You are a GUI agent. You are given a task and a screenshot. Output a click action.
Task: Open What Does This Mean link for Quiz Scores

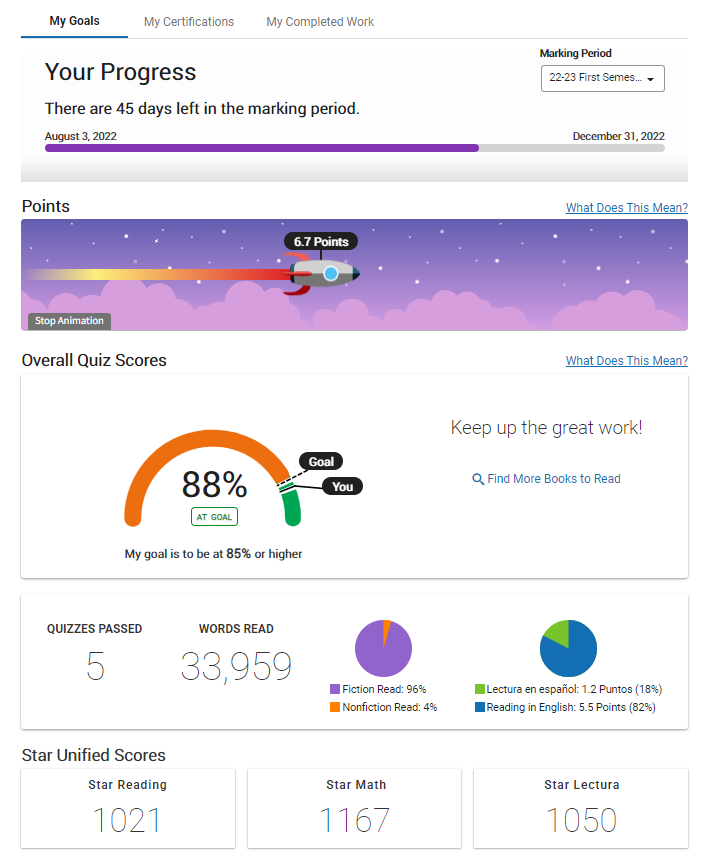point(627,361)
